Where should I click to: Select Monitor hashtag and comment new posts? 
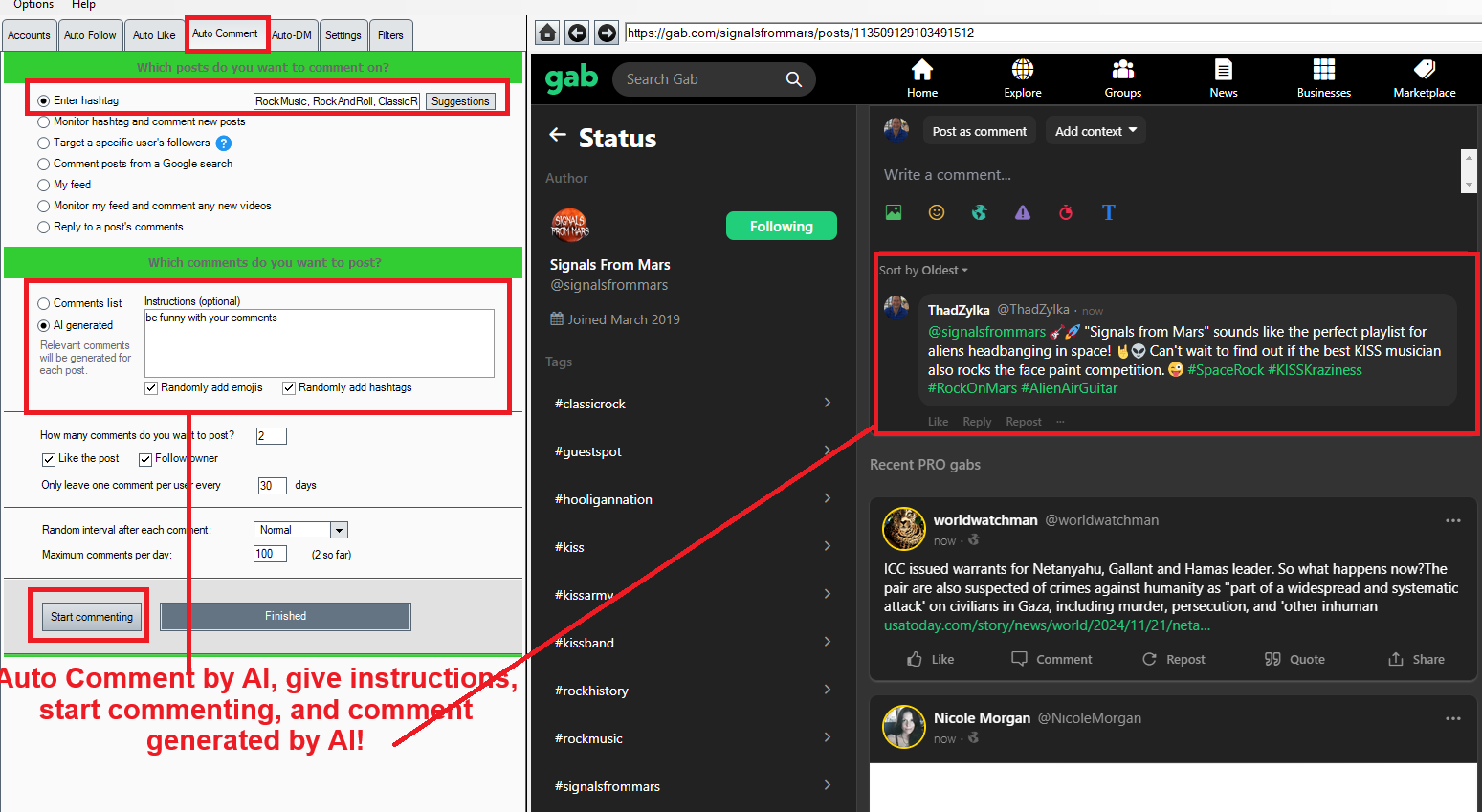[43, 121]
